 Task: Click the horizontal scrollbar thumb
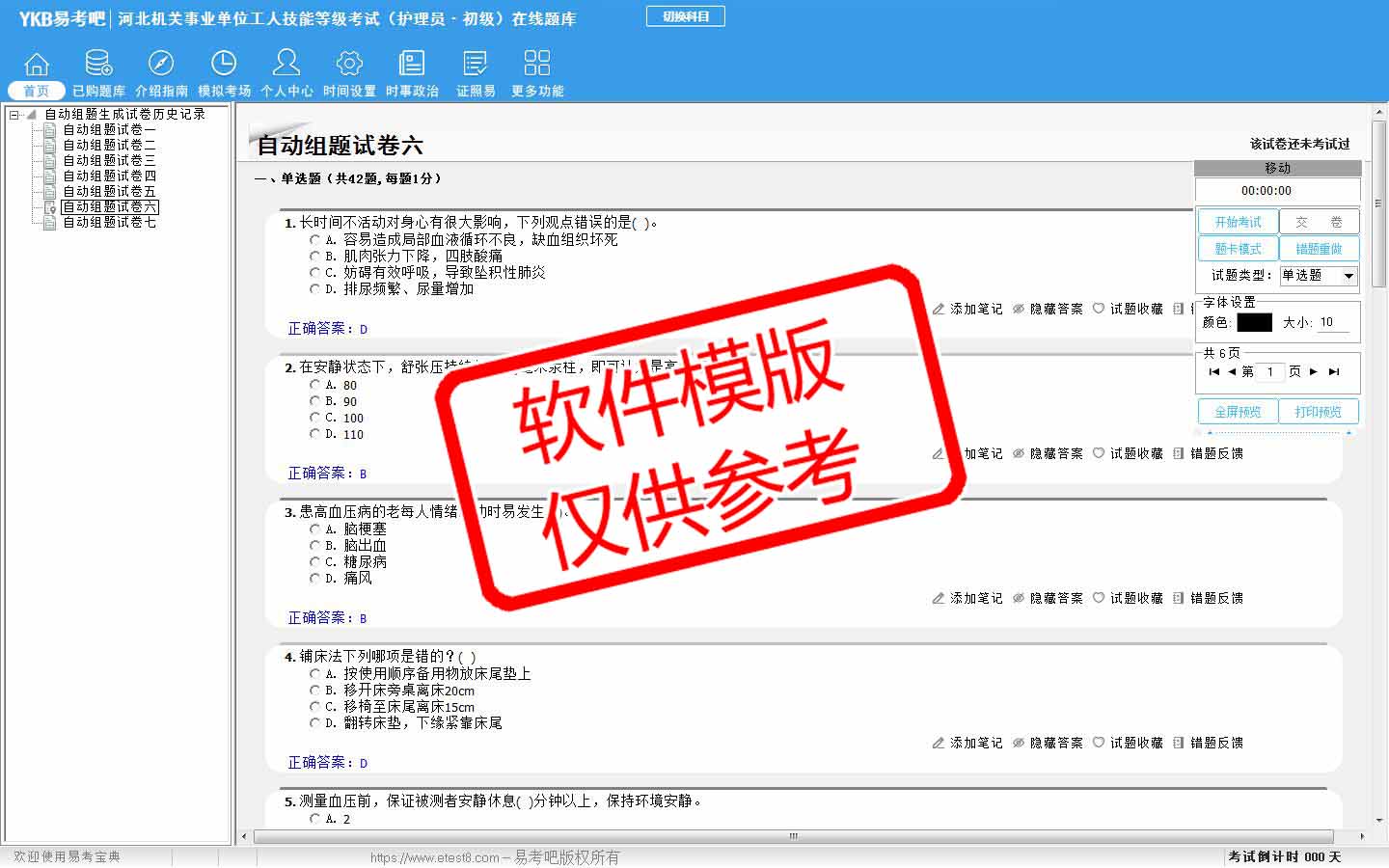point(794,836)
